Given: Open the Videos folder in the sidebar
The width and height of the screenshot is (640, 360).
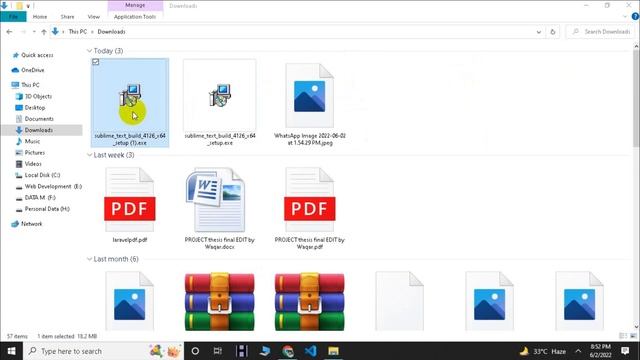Looking at the screenshot, I should pos(33,164).
